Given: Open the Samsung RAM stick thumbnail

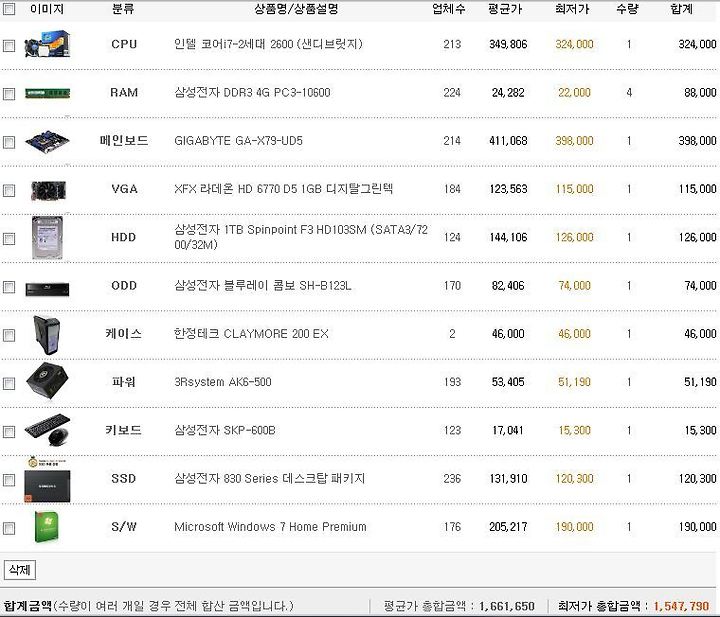Looking at the screenshot, I should pos(47,94).
